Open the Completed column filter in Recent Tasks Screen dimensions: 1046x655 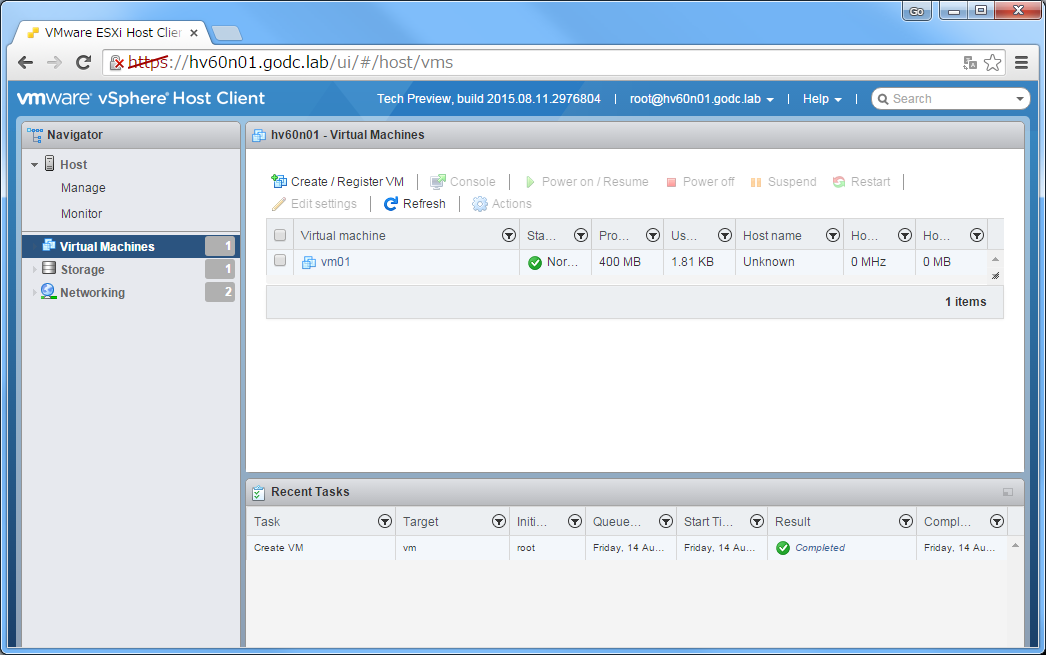pos(997,521)
